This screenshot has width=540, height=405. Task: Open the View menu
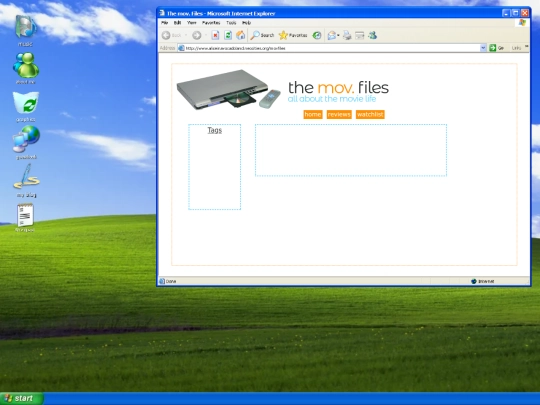pyautogui.click(x=191, y=23)
